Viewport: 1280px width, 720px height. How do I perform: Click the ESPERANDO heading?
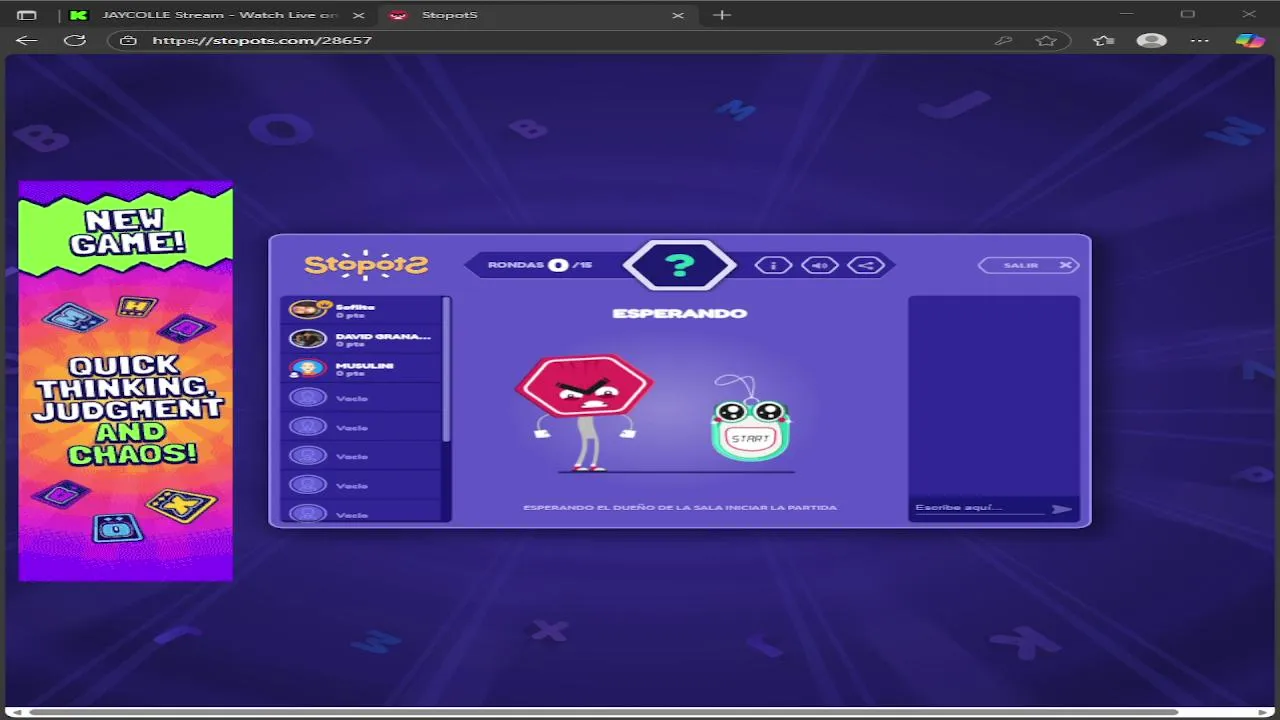pyautogui.click(x=680, y=313)
